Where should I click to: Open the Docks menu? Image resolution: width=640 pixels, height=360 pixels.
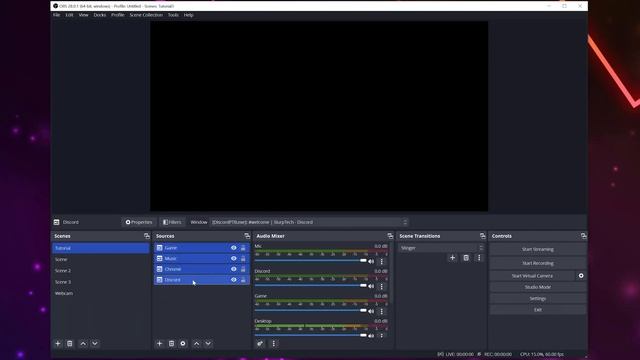click(x=100, y=15)
